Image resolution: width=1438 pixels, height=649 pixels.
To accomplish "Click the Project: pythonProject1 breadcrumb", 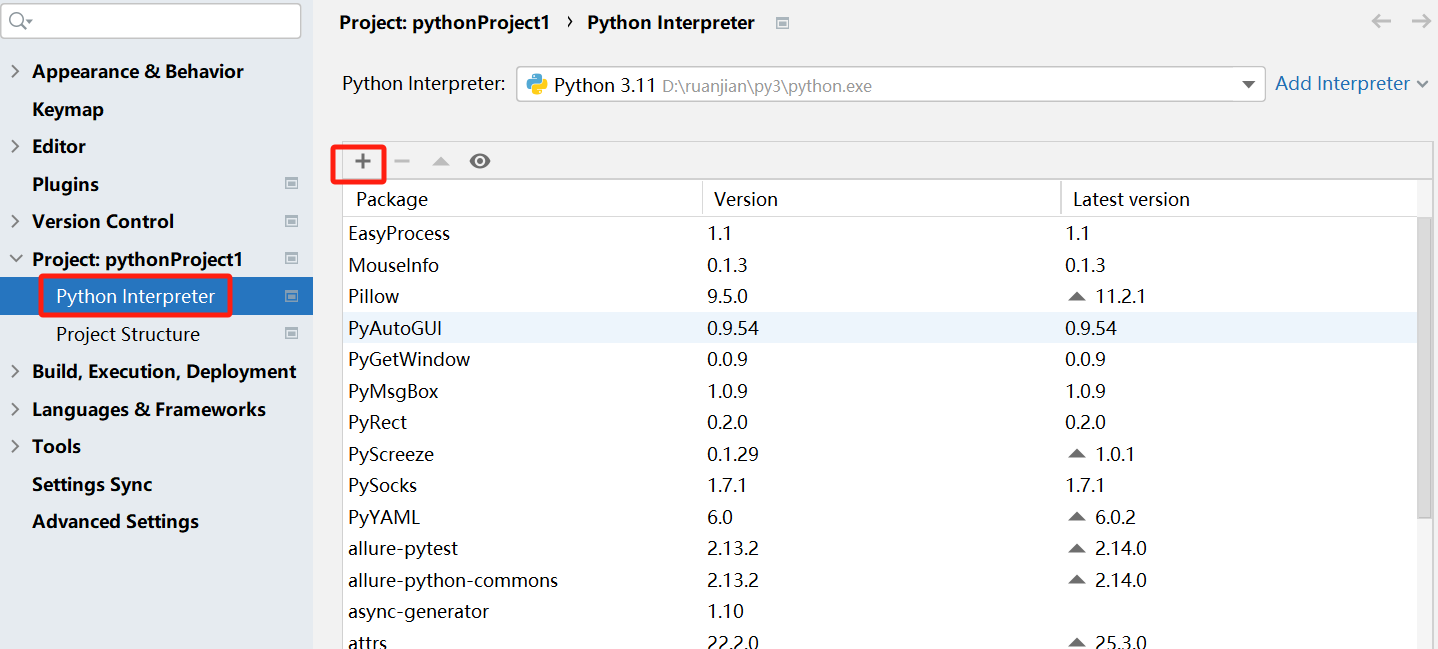I will 444,22.
